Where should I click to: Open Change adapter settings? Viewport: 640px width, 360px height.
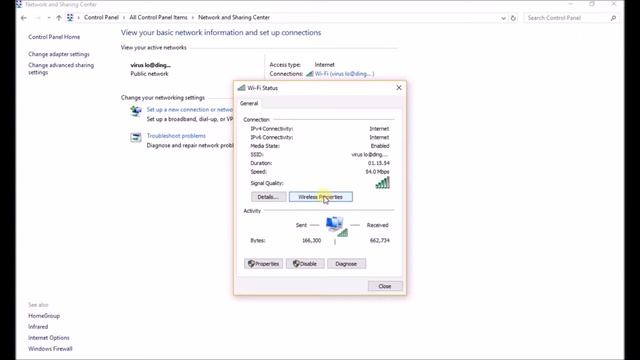(59, 54)
